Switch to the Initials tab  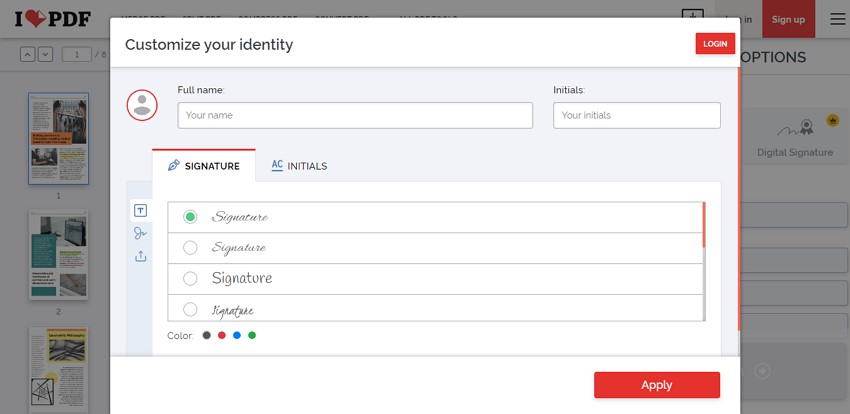[299, 166]
